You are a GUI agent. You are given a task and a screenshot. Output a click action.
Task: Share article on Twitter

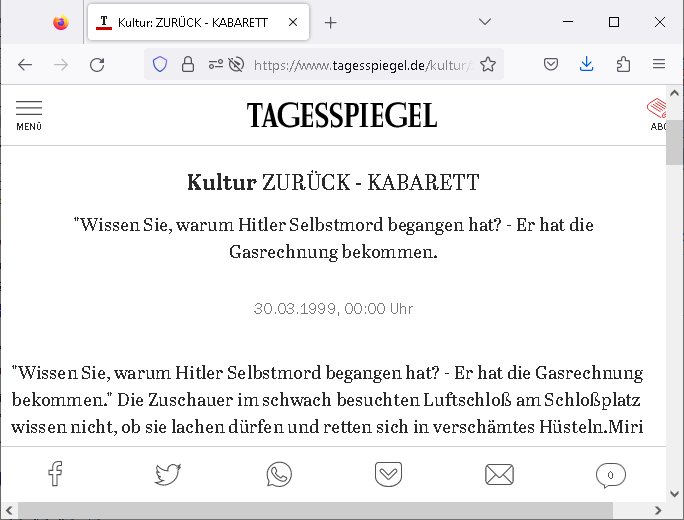point(168,474)
